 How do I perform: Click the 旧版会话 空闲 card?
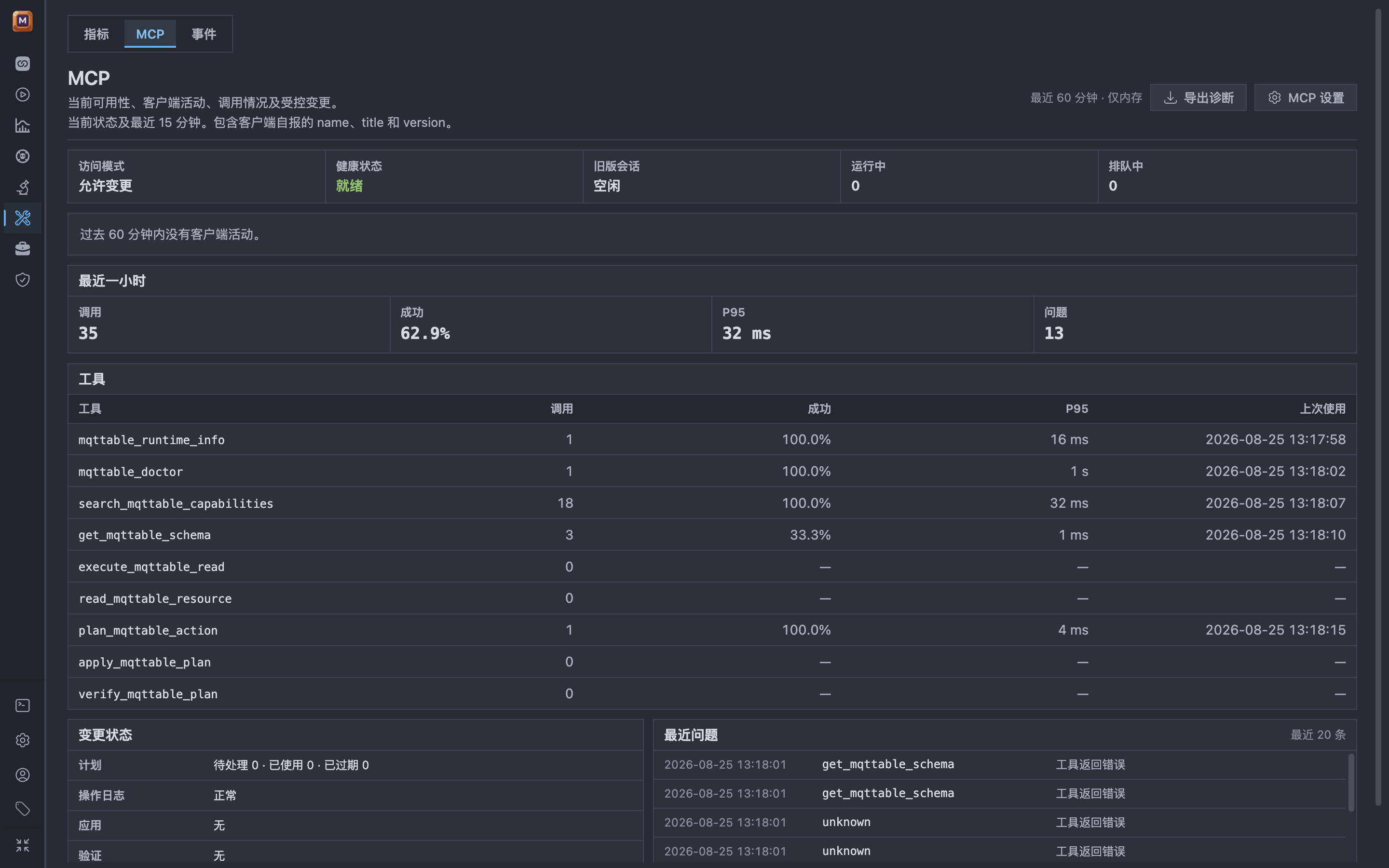pos(712,176)
